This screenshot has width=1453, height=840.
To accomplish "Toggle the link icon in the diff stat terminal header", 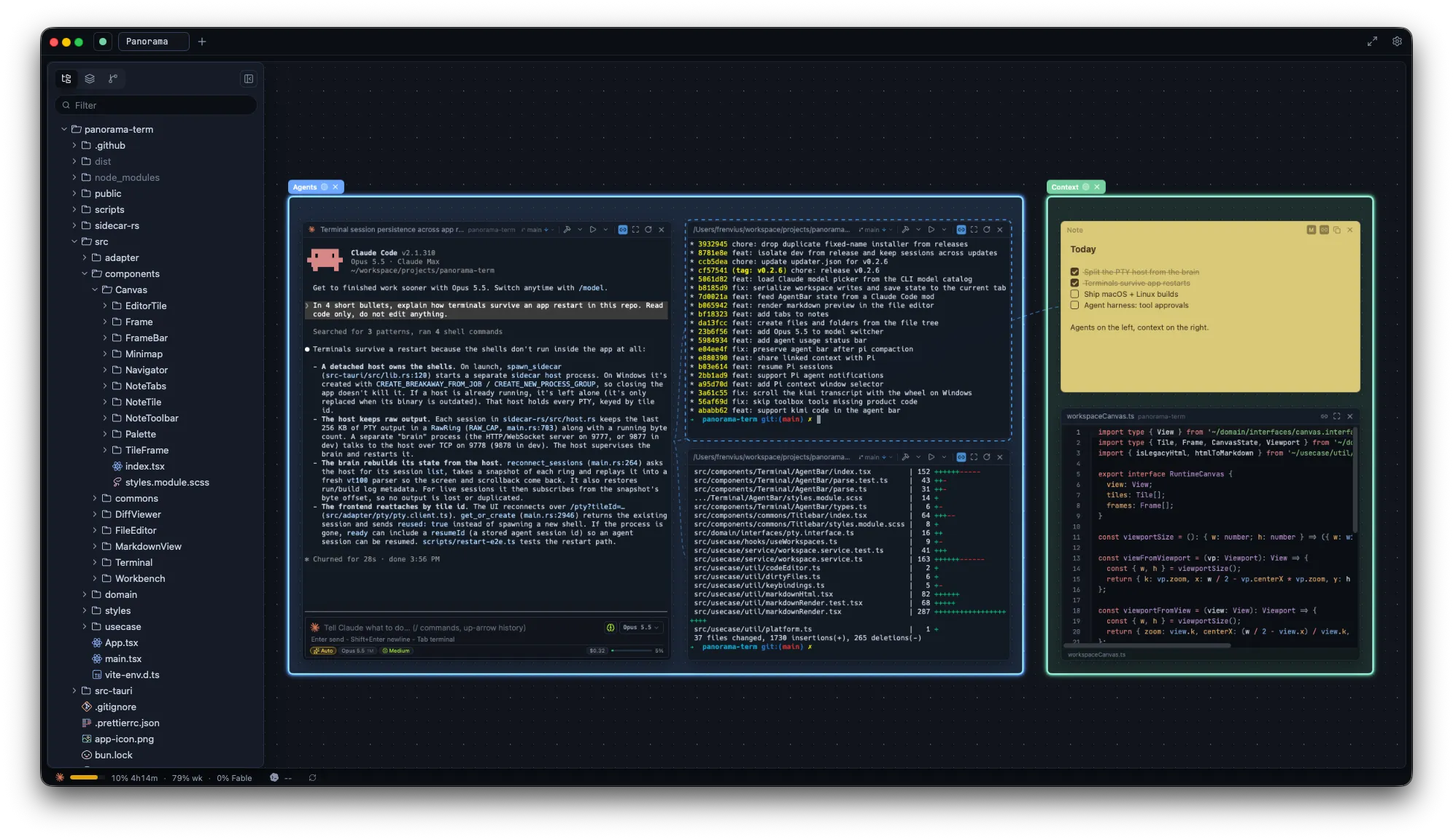I will [961, 457].
